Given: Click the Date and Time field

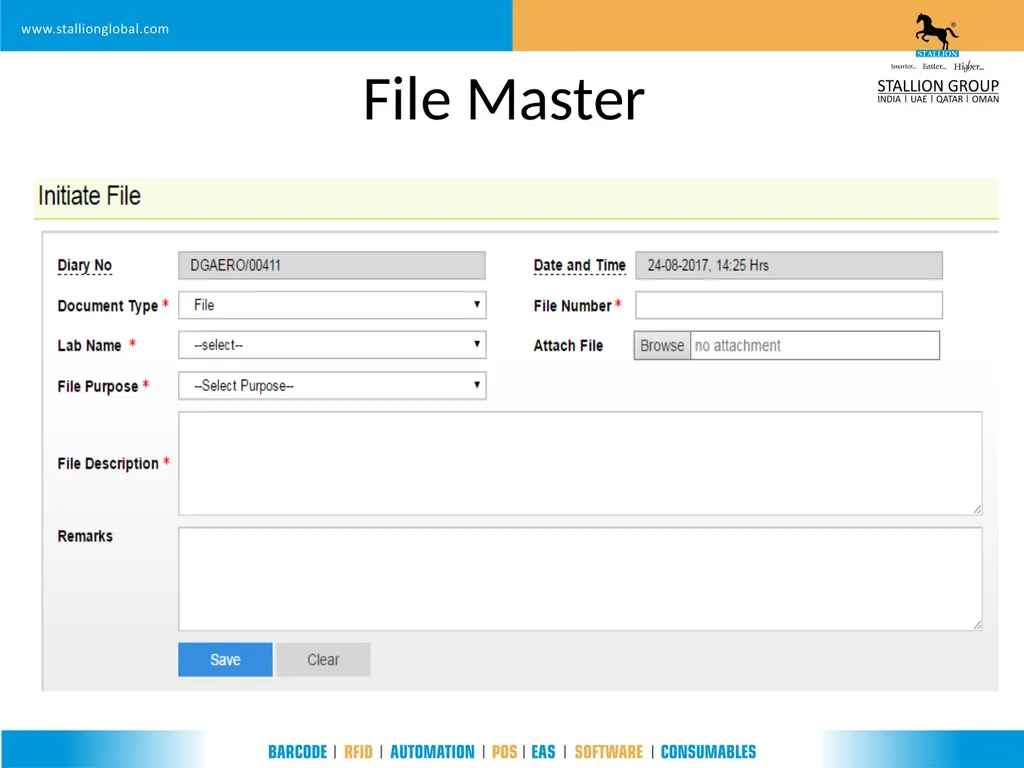Looking at the screenshot, I should (789, 265).
